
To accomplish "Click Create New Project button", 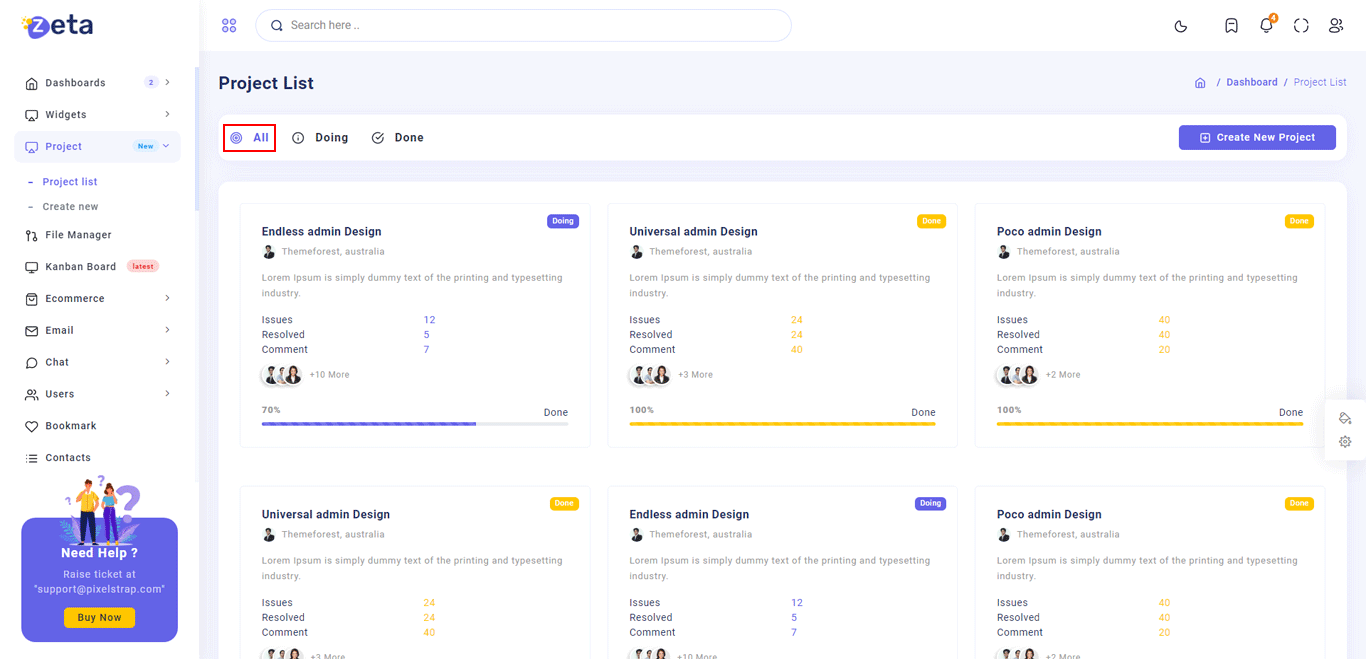I will coord(1257,138).
